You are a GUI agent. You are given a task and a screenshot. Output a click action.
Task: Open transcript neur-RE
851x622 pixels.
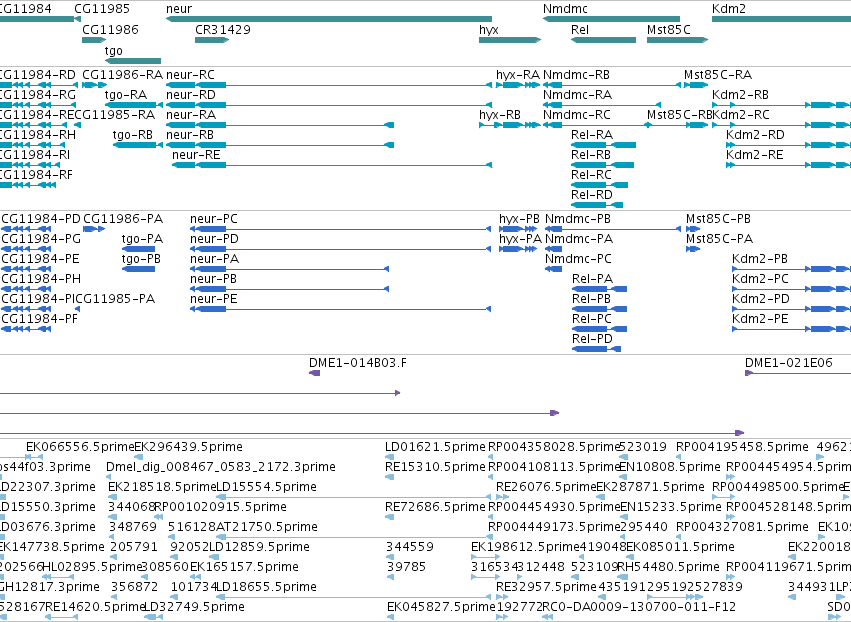332,165
